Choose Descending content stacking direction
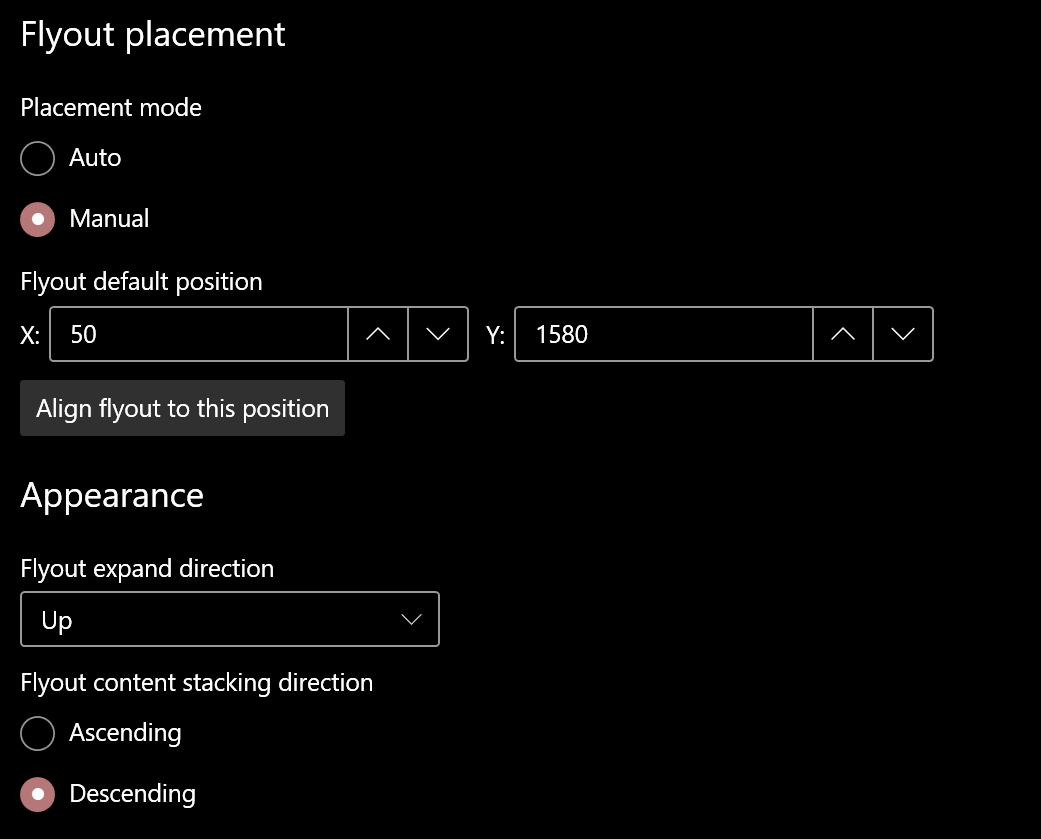Screen dimensions: 1041x839 [x=37, y=794]
